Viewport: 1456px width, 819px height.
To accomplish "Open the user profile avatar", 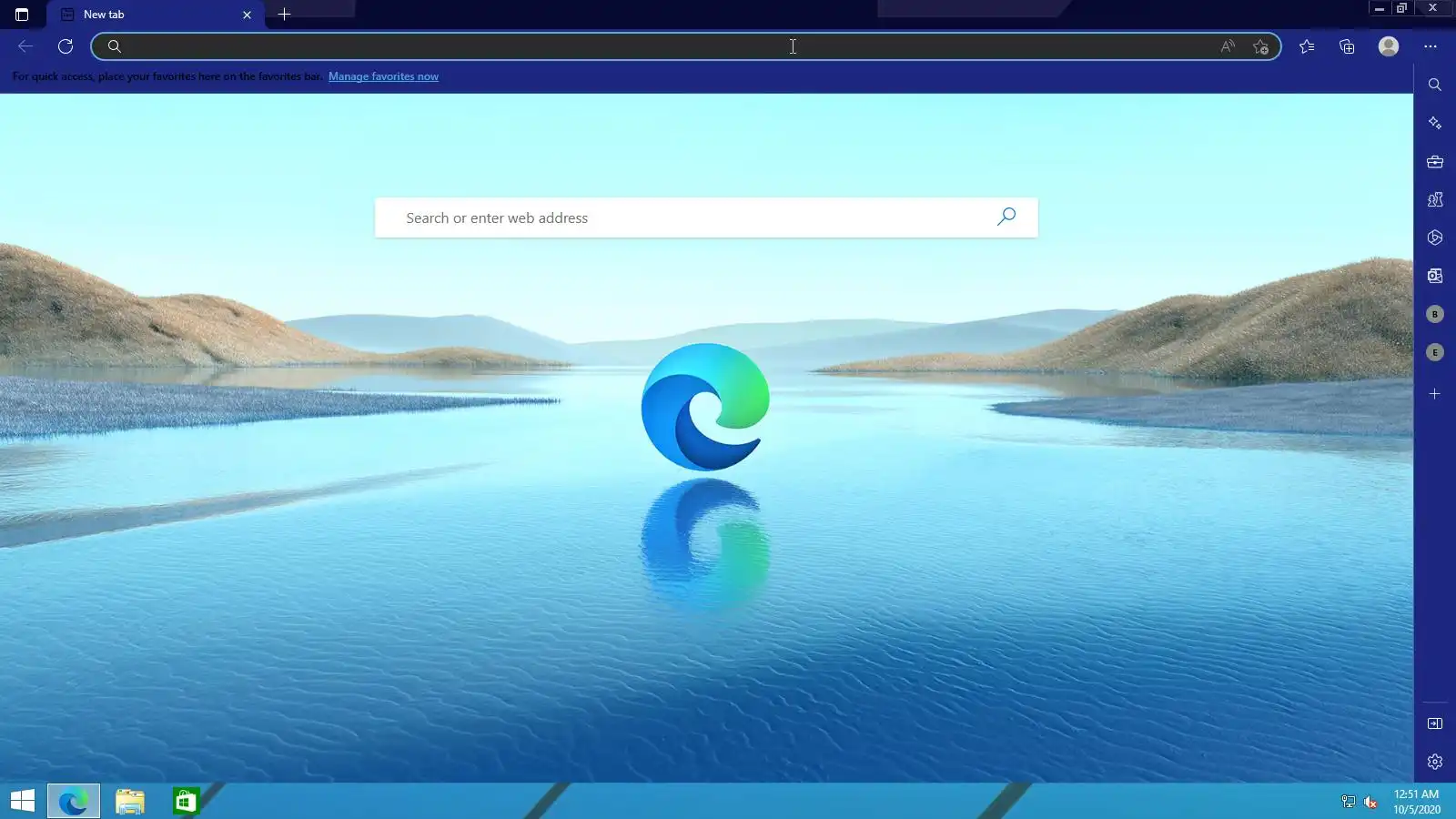I will click(x=1388, y=46).
